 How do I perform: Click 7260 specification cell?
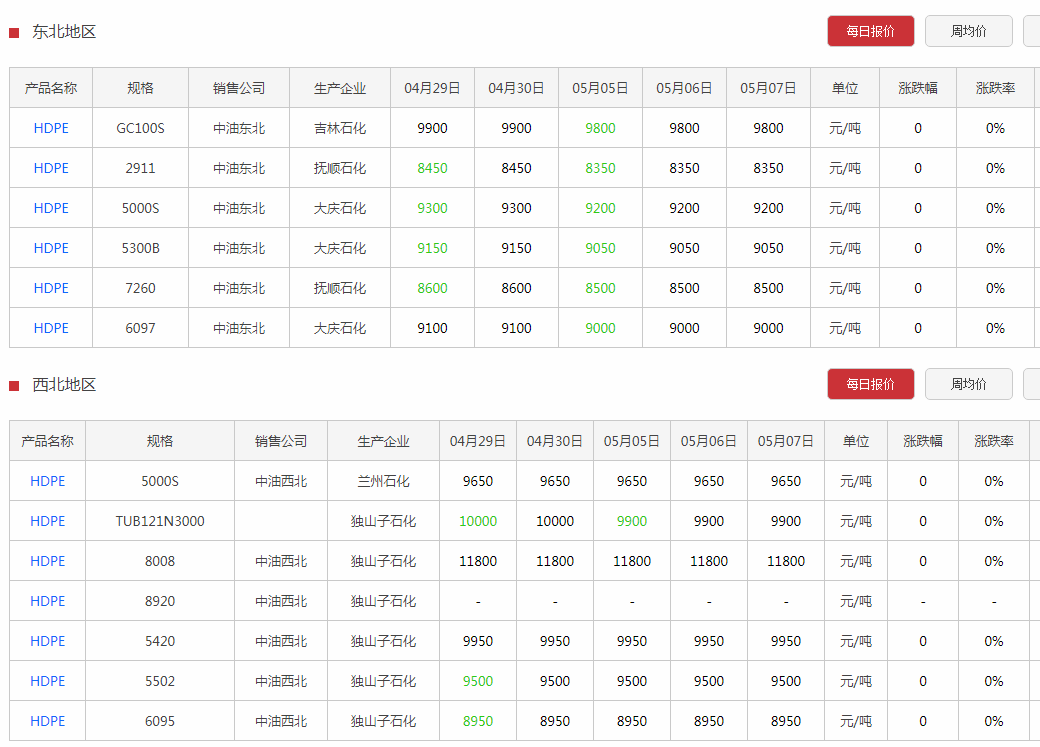[141, 288]
